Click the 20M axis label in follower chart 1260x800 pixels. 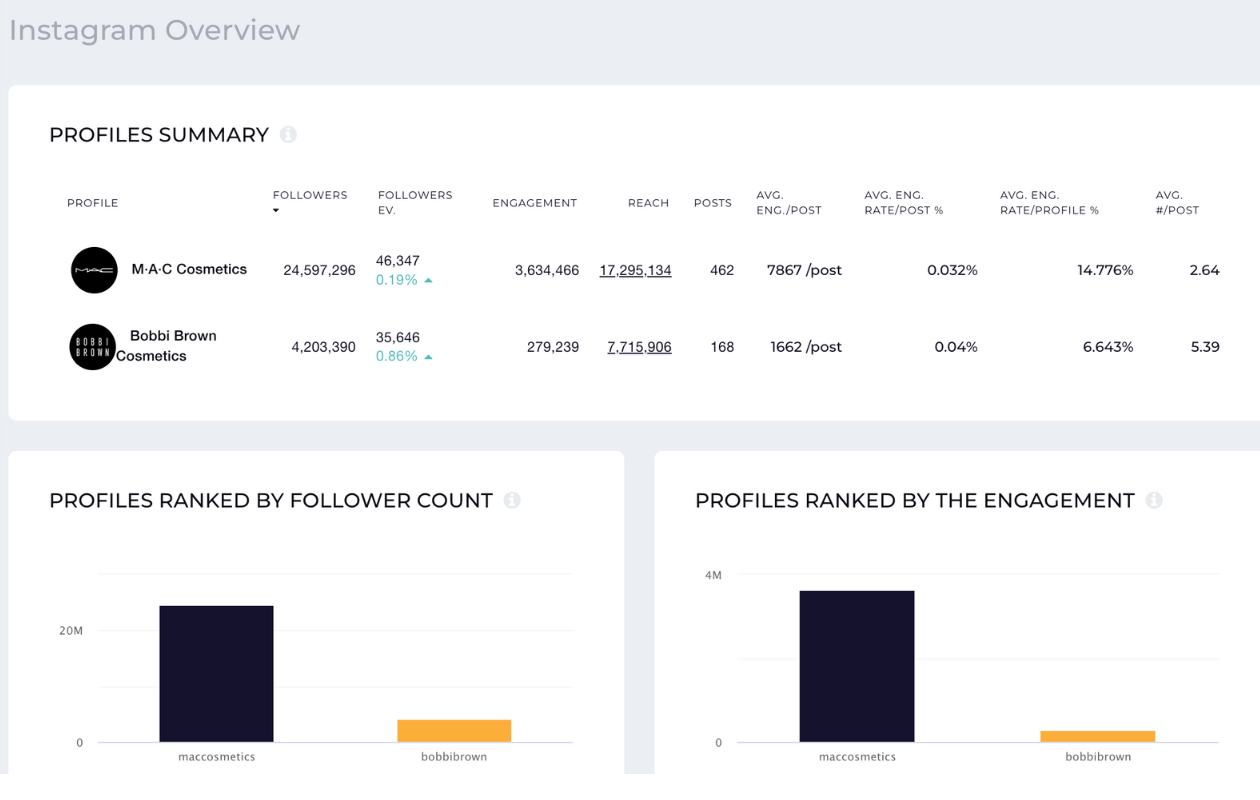click(71, 631)
